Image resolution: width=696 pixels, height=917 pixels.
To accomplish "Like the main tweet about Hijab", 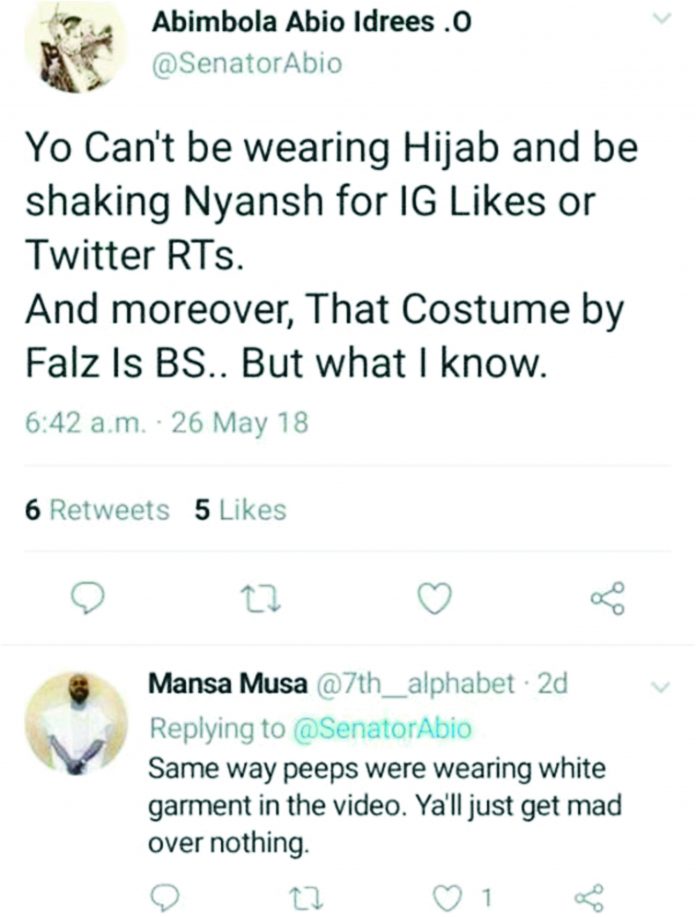I will (x=432, y=599).
